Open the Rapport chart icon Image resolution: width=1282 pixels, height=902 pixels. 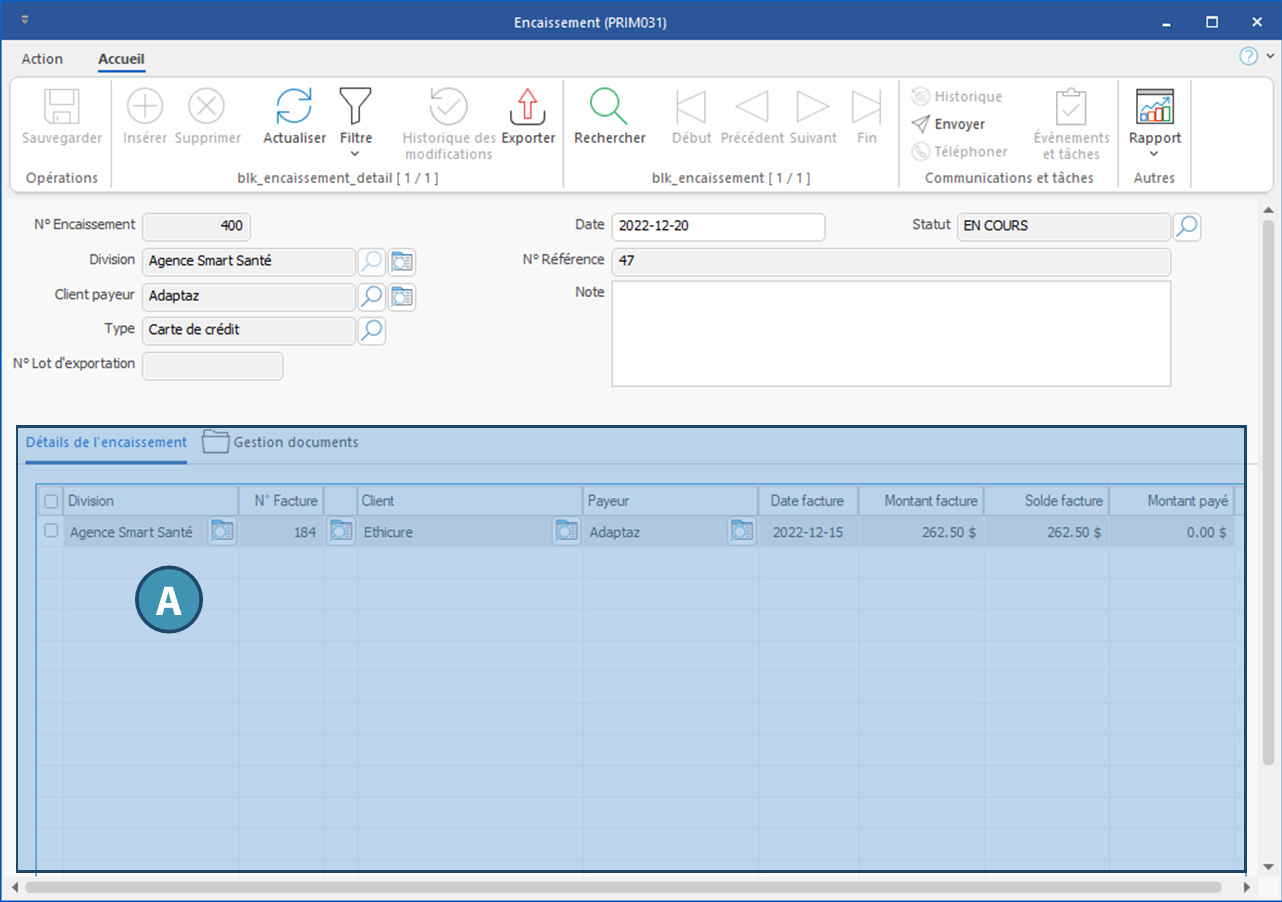[1155, 106]
